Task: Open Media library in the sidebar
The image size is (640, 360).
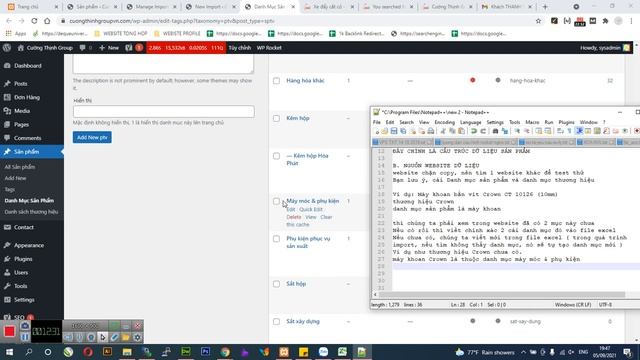Action: click(22, 111)
